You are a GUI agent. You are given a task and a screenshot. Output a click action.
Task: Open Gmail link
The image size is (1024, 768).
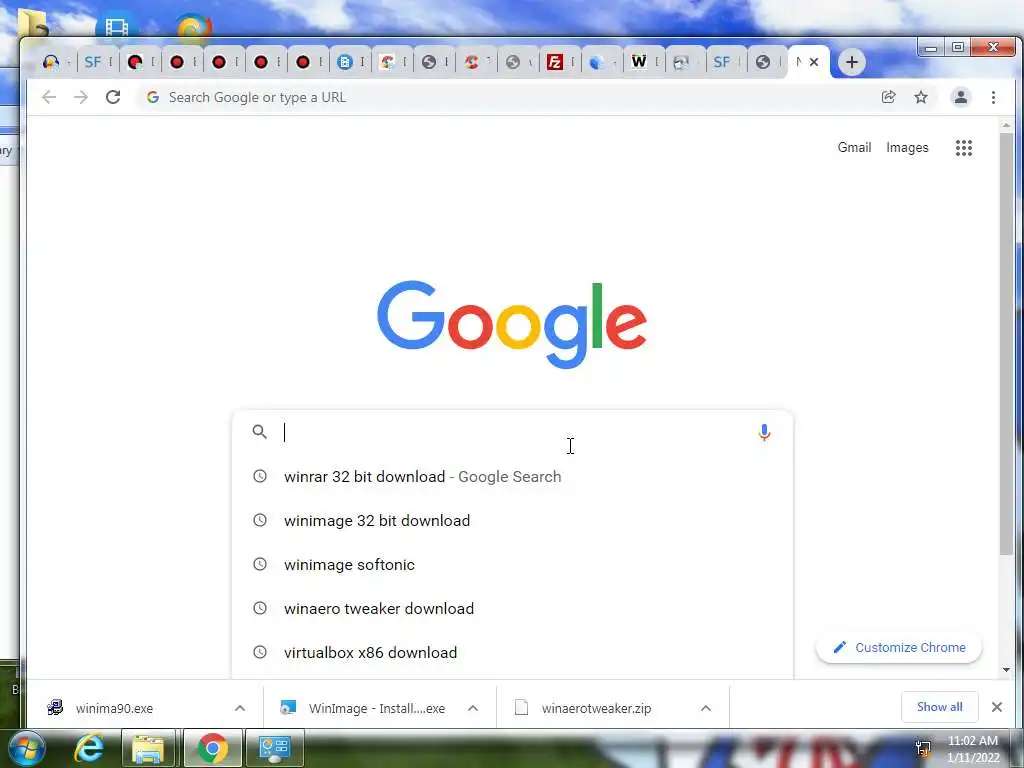[x=854, y=148]
